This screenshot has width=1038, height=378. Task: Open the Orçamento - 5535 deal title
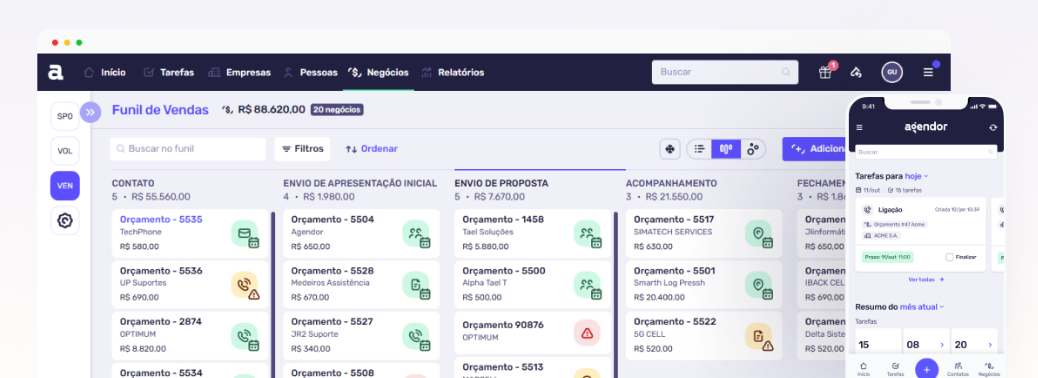pos(161,219)
